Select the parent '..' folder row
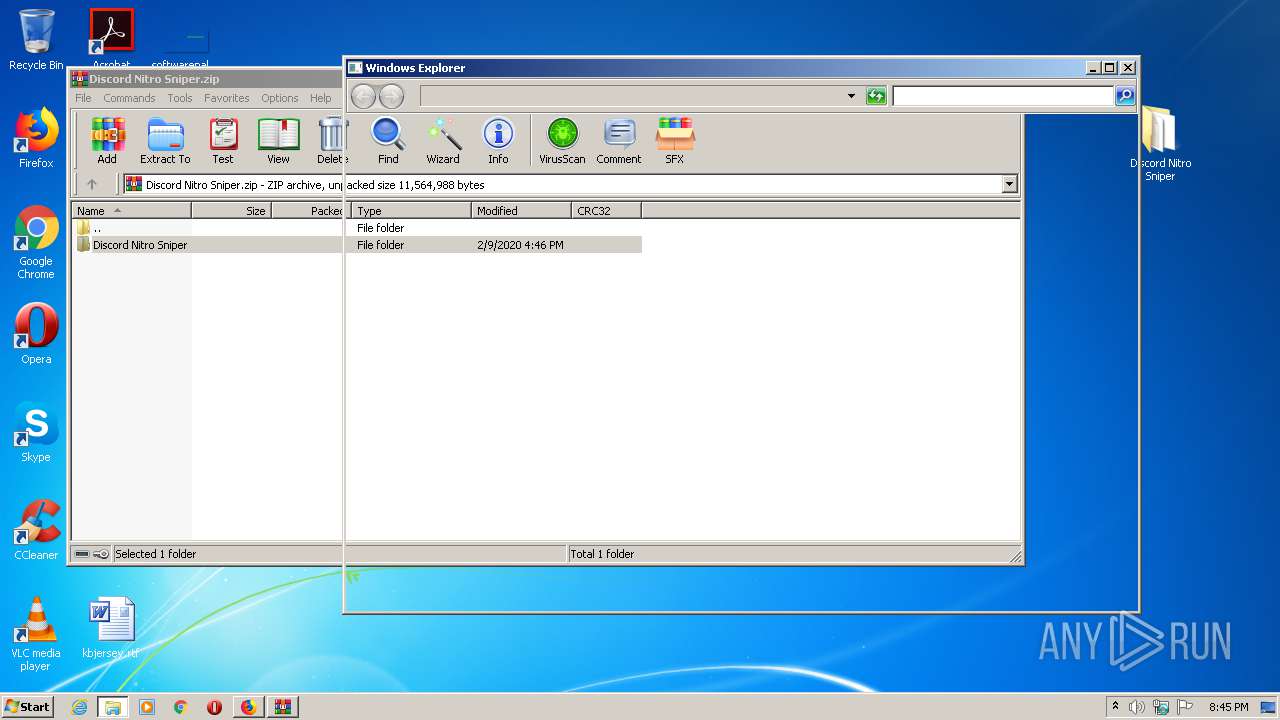The width and height of the screenshot is (1280, 720). (x=357, y=228)
